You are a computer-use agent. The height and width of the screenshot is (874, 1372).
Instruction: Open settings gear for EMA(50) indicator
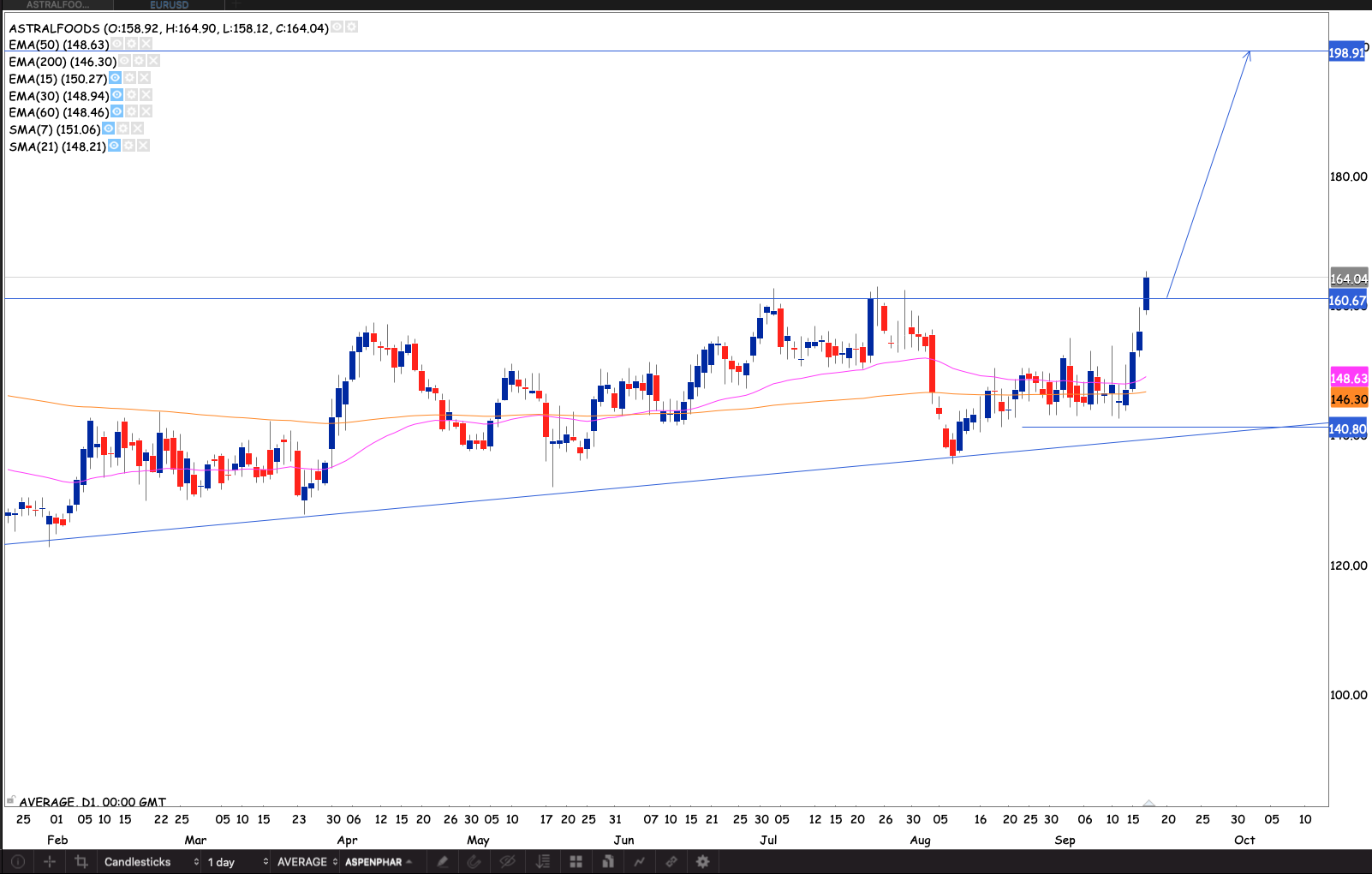pyautogui.click(x=131, y=45)
